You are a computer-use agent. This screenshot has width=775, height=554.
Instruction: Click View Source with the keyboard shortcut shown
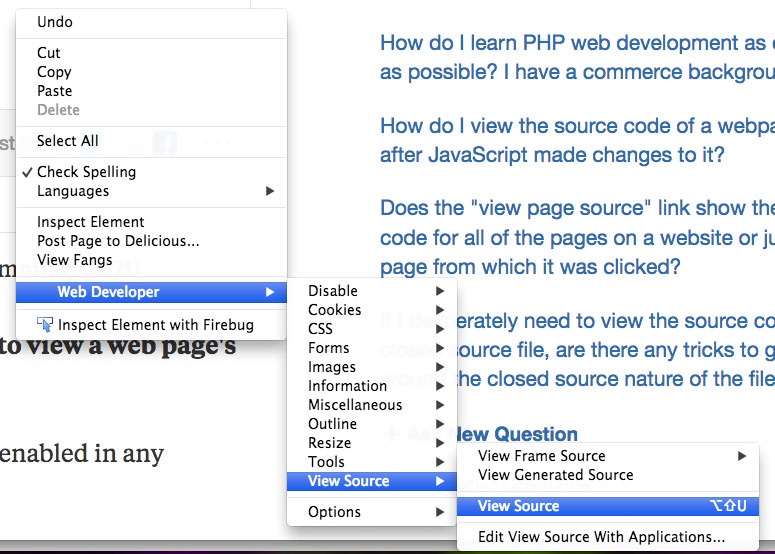tap(608, 506)
